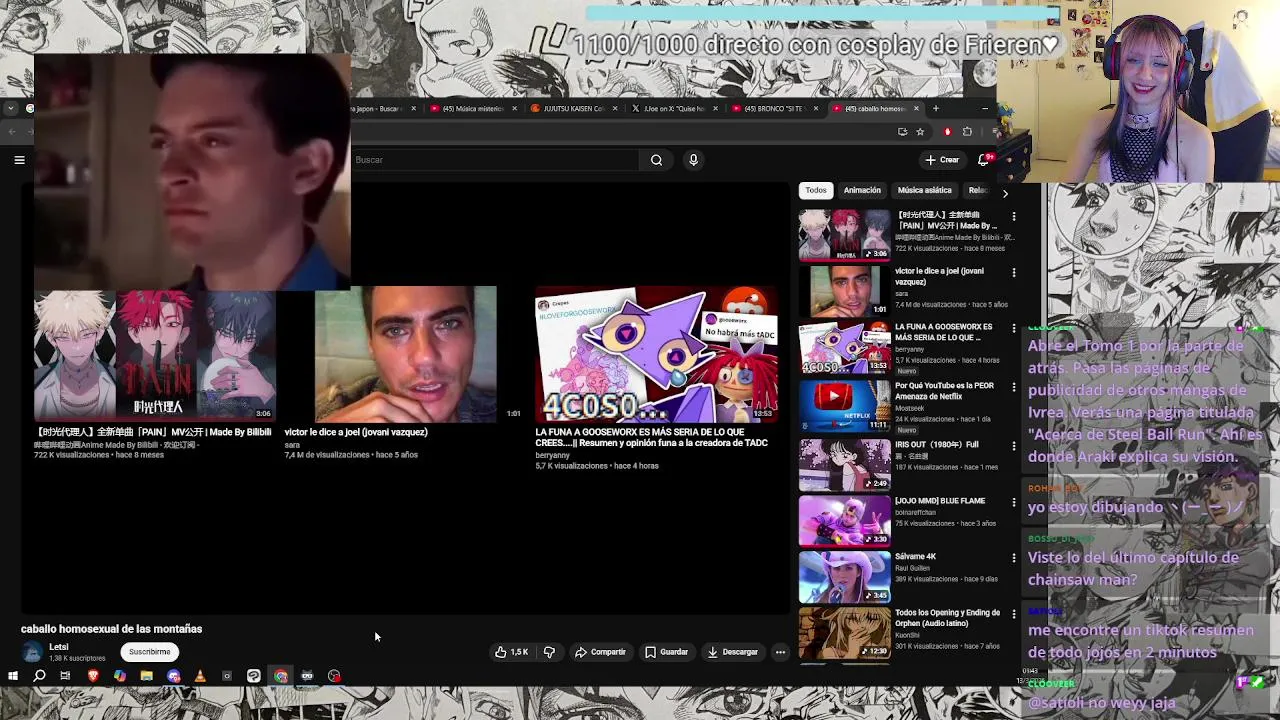Open options for JOJO MMD BLUE FLAME video
Screen dimensions: 1280x720
[1014, 501]
